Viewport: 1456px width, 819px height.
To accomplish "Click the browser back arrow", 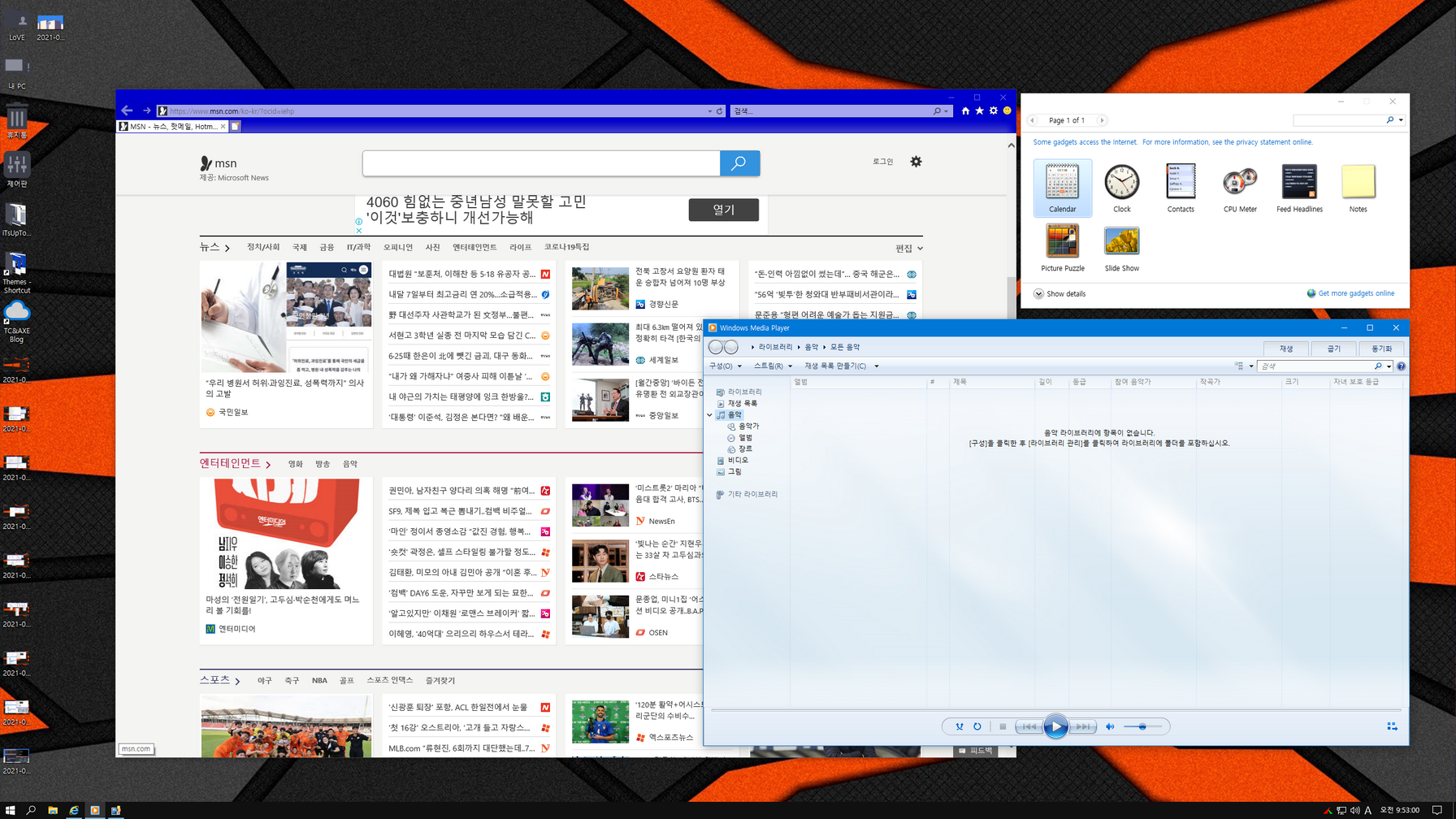I will pos(127,110).
